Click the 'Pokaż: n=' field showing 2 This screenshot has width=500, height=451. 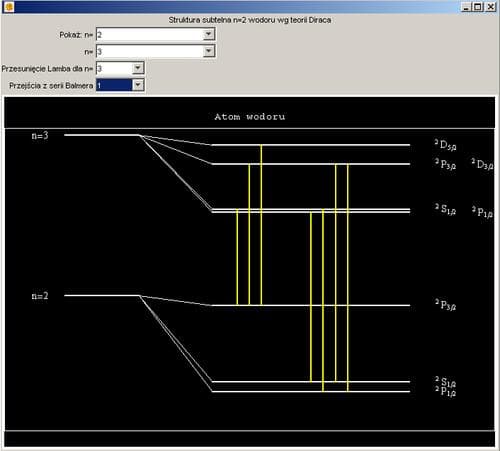pos(150,34)
